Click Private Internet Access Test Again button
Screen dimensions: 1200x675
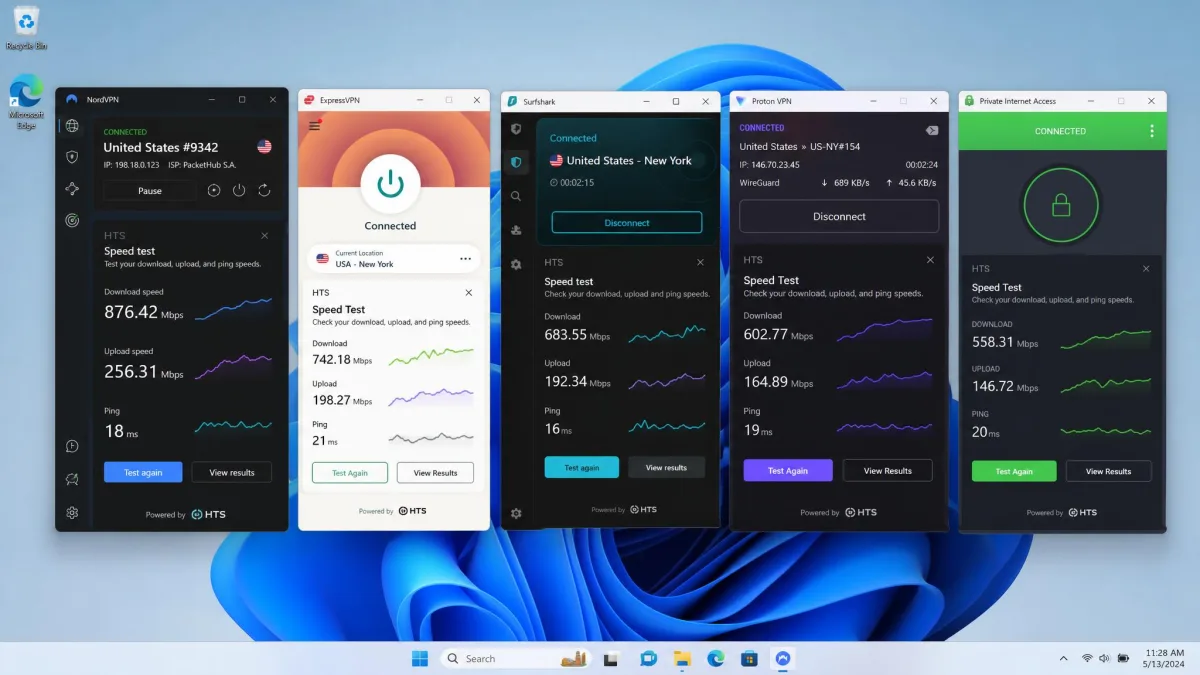pos(1014,471)
